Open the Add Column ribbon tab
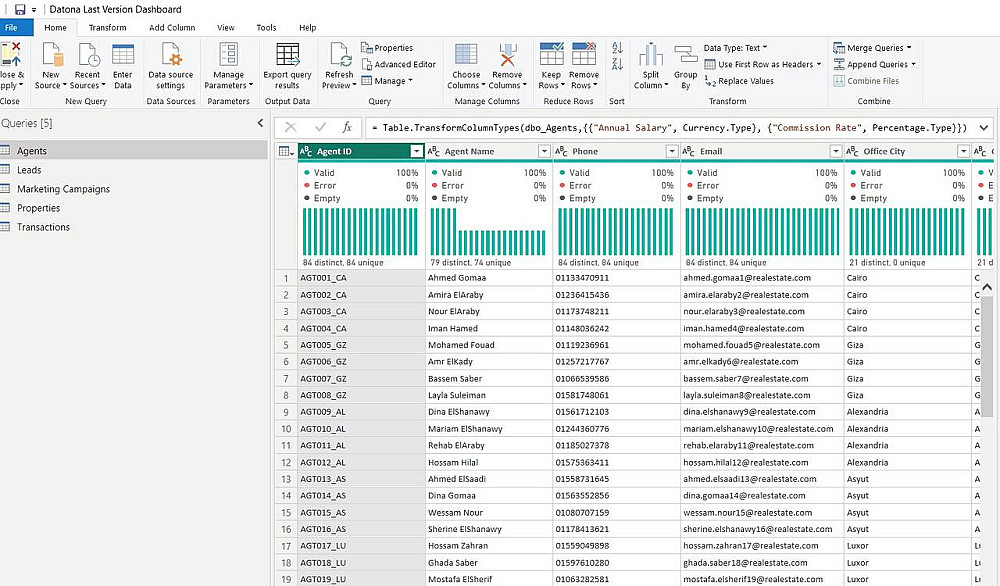This screenshot has width=1000, height=586. point(172,28)
